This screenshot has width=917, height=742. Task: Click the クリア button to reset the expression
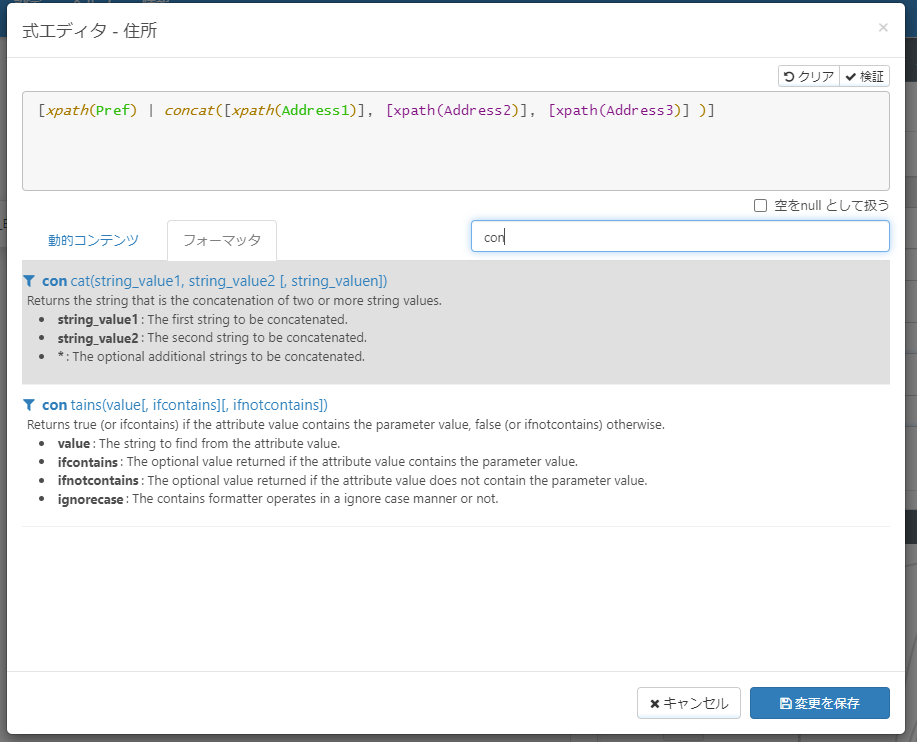coord(809,77)
